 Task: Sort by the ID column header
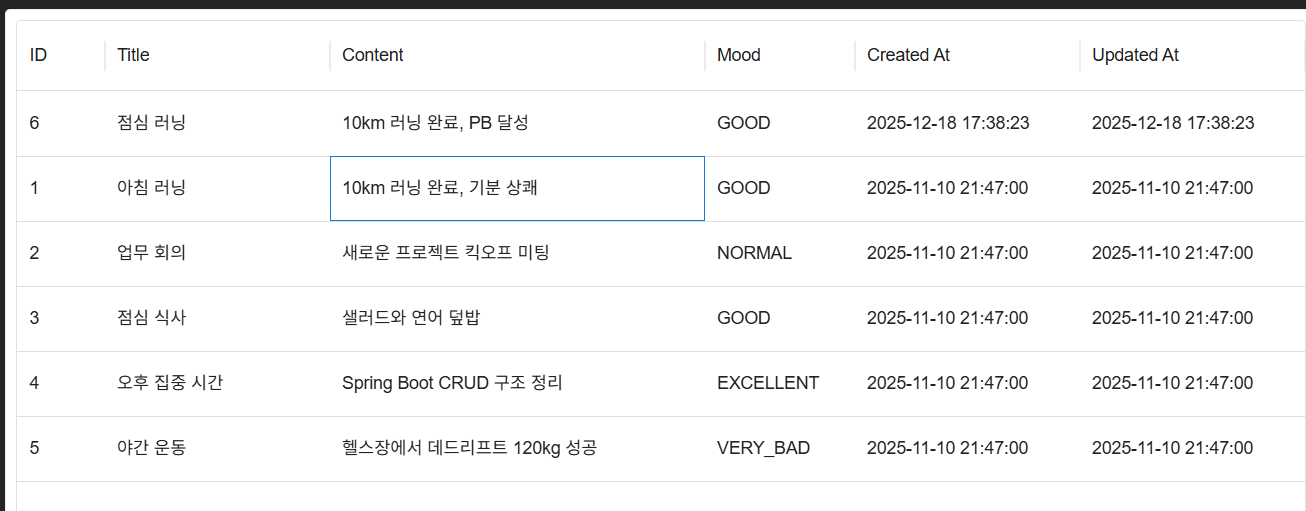pyautogui.click(x=61, y=56)
